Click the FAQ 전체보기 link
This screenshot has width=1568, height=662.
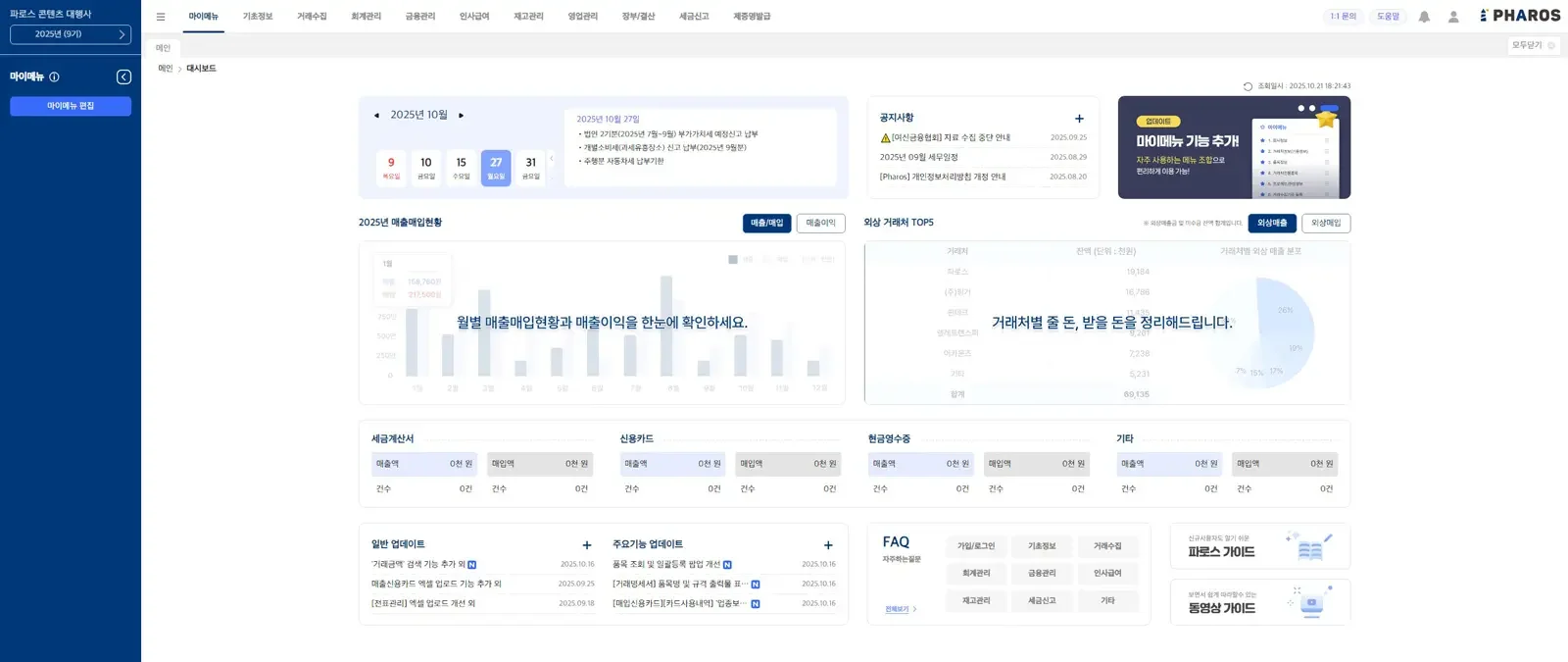click(901, 609)
